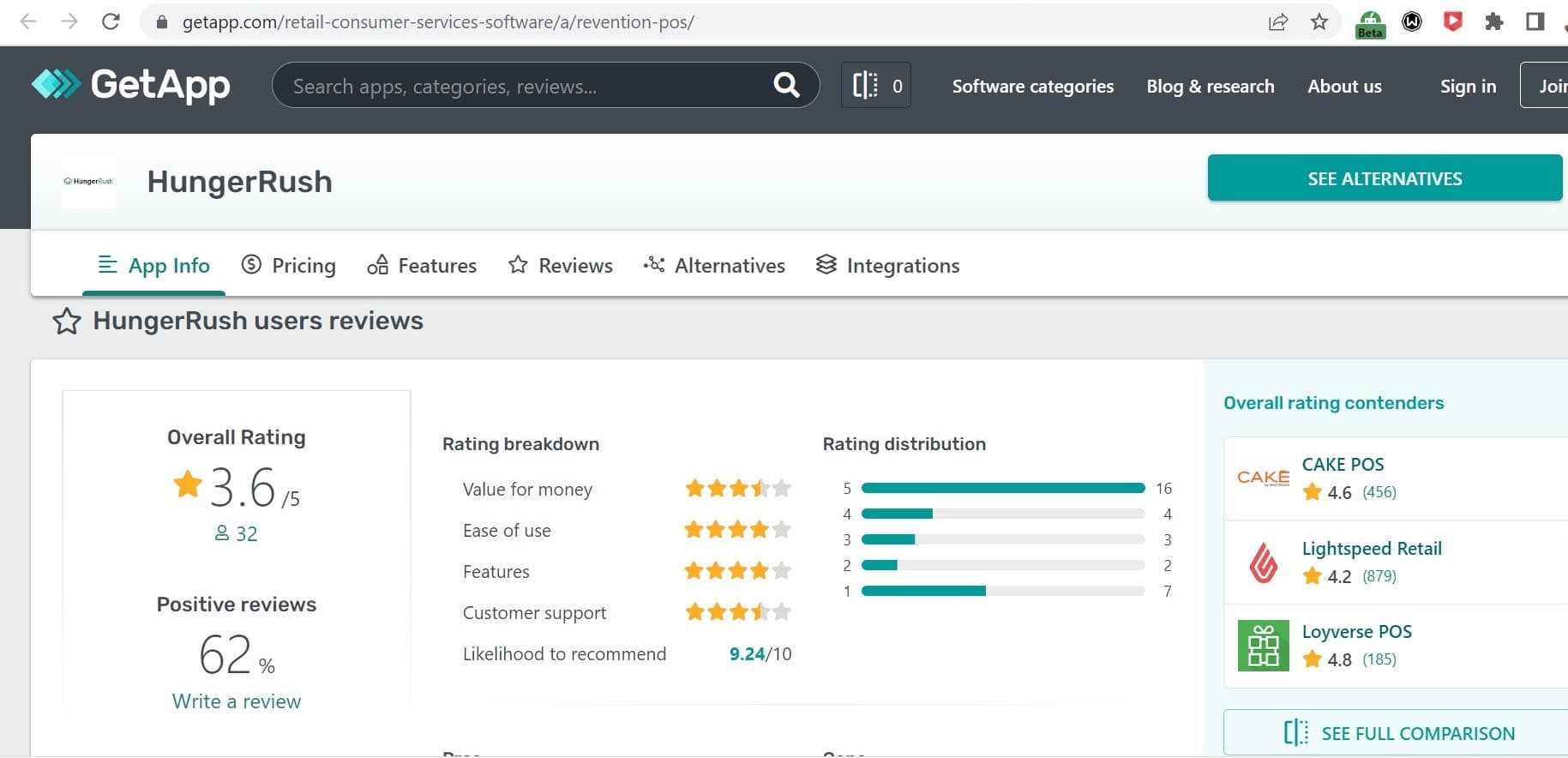
Task: Click the Sign in link
Action: point(1468,86)
